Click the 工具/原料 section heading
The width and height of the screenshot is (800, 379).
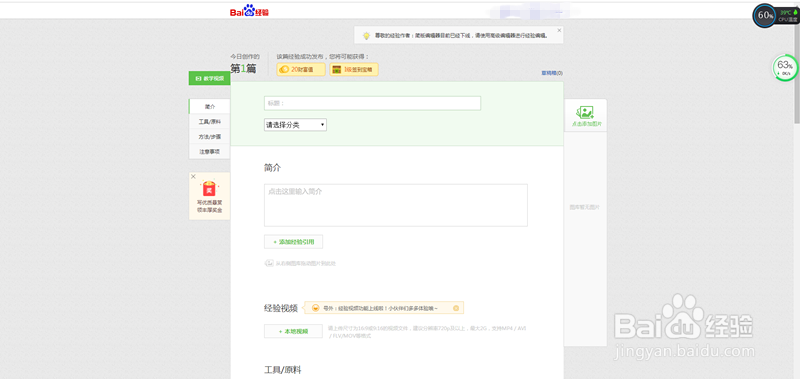pyautogui.click(x=283, y=369)
